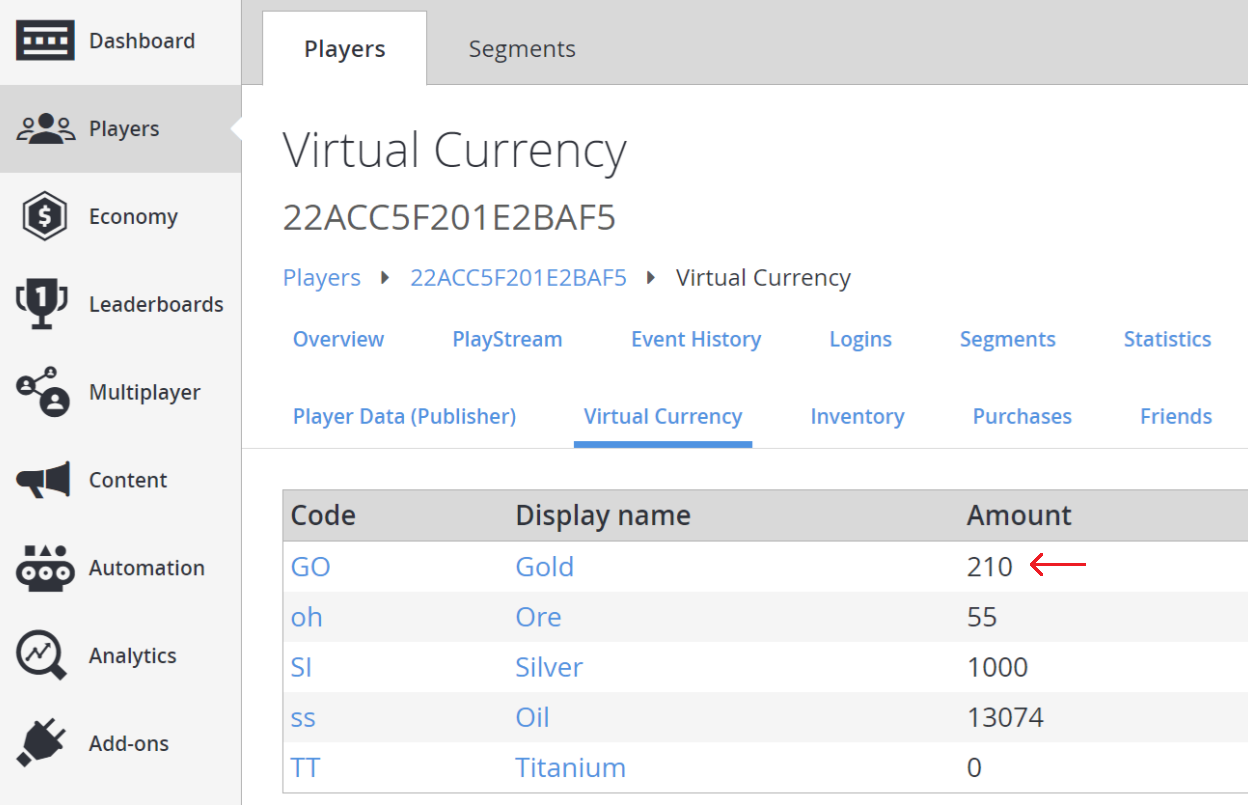
Task: Select the Content megaphone icon
Action: [43, 480]
